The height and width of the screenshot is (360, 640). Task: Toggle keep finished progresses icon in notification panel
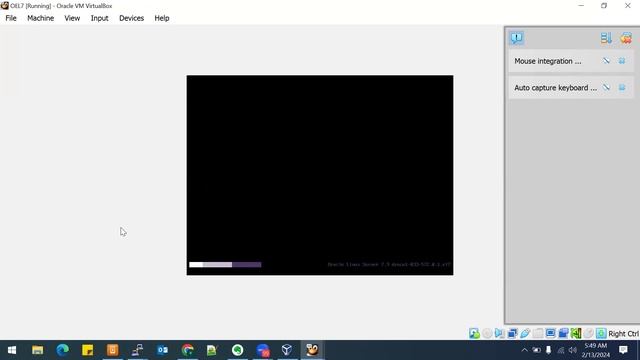tap(606, 38)
